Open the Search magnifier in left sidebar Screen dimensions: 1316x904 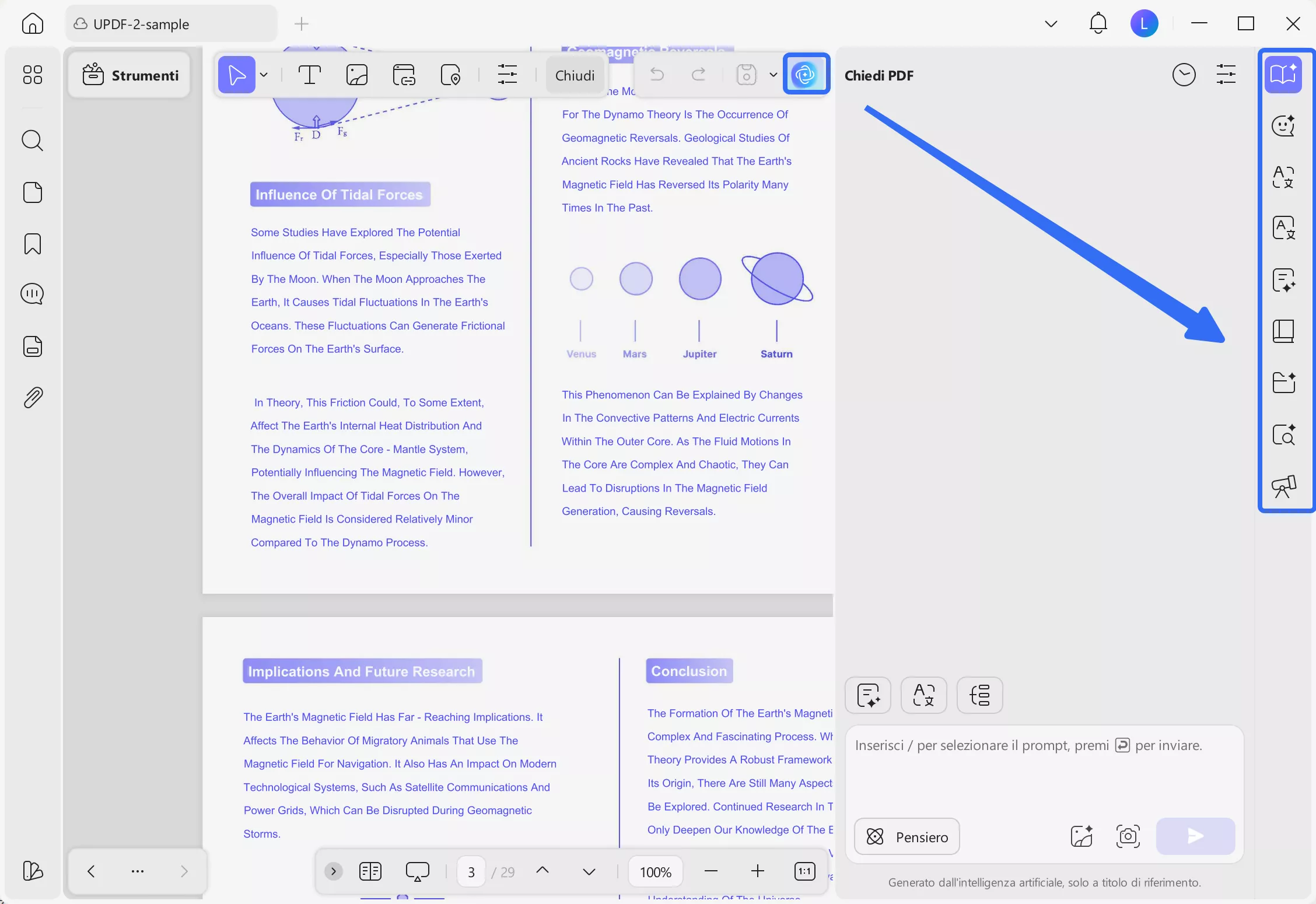(33, 141)
